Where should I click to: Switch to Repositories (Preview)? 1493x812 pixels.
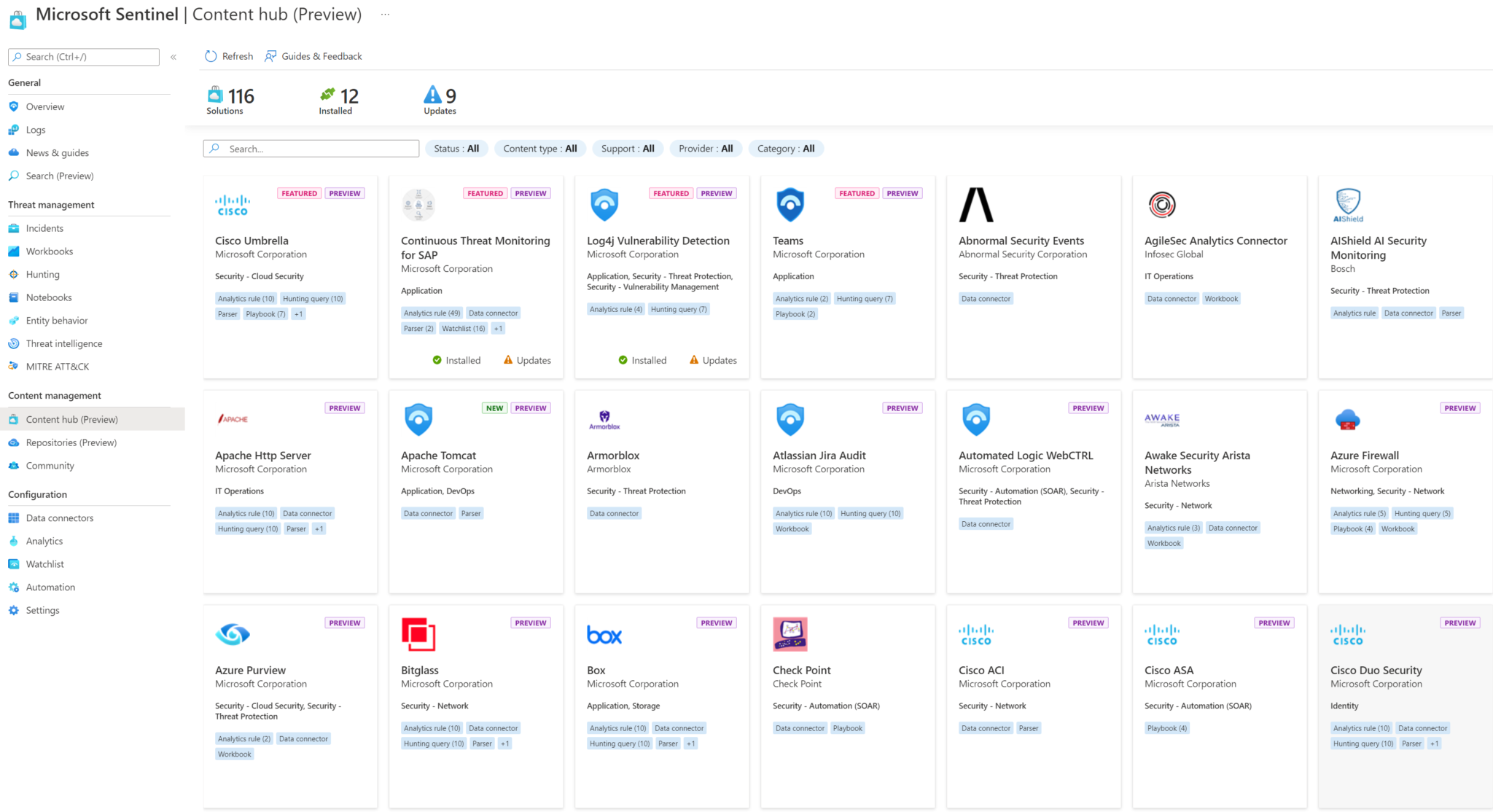coord(71,442)
